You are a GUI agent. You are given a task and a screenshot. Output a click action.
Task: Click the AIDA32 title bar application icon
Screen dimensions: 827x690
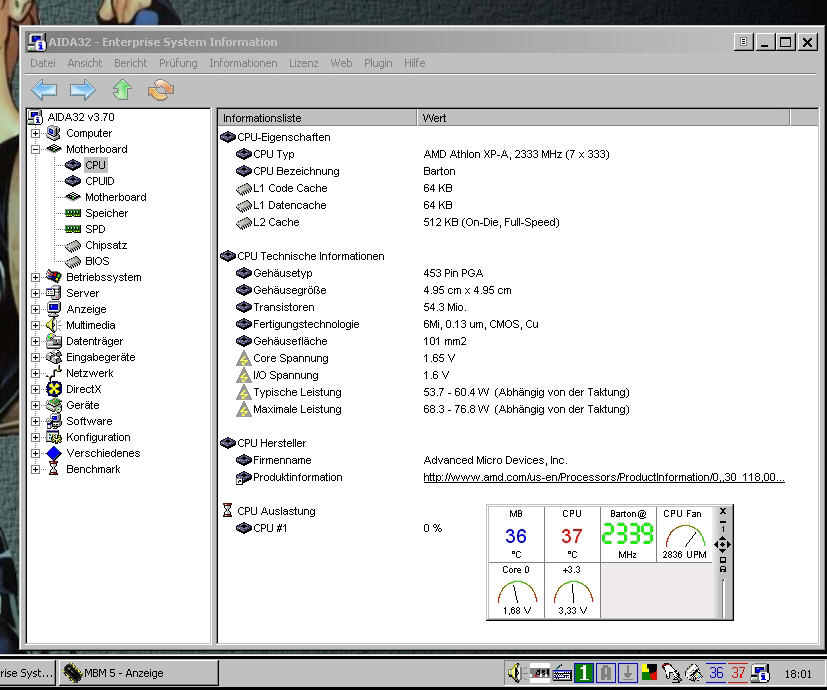click(37, 42)
